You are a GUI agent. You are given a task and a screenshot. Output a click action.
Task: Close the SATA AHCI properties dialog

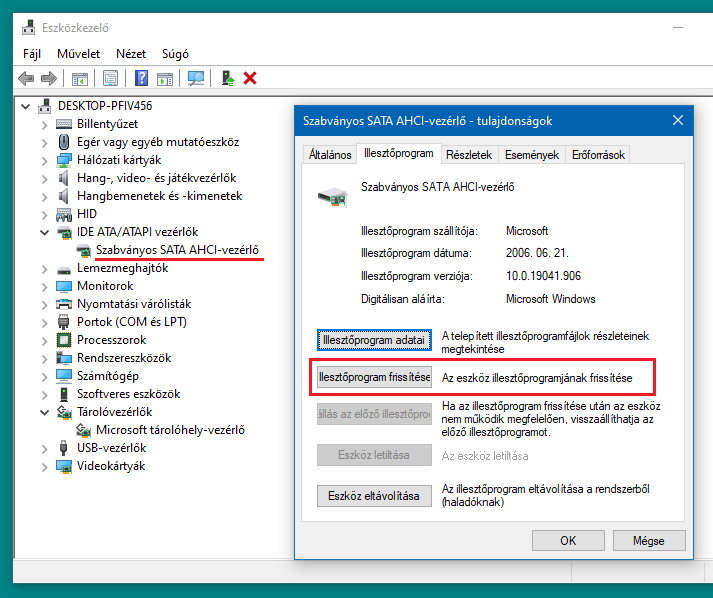coord(678,121)
